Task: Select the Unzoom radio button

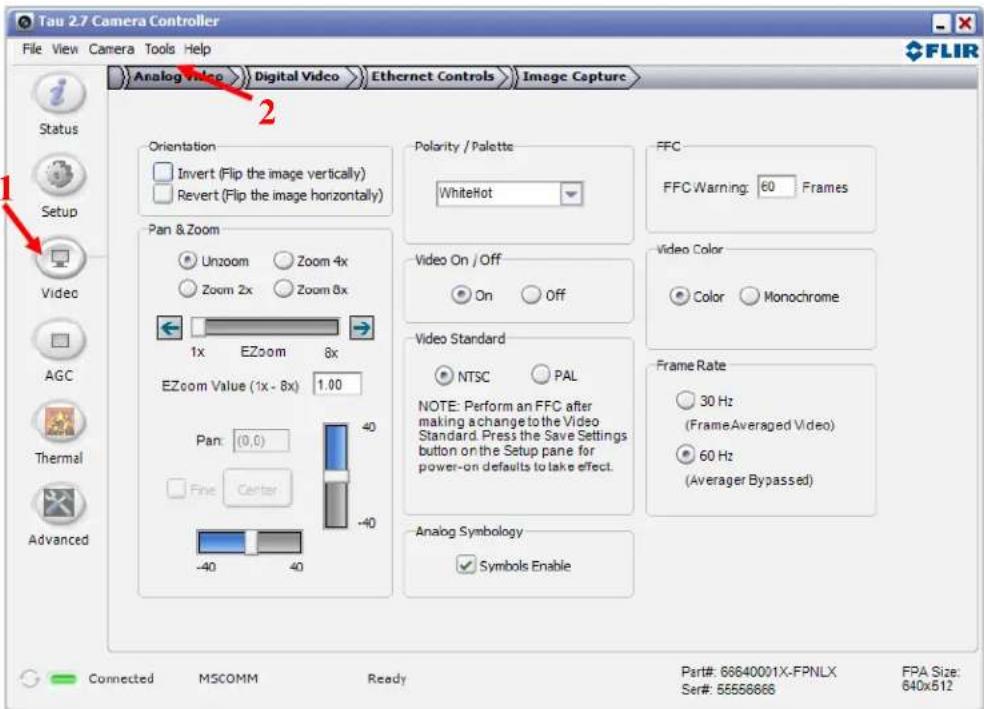Action: point(188,260)
